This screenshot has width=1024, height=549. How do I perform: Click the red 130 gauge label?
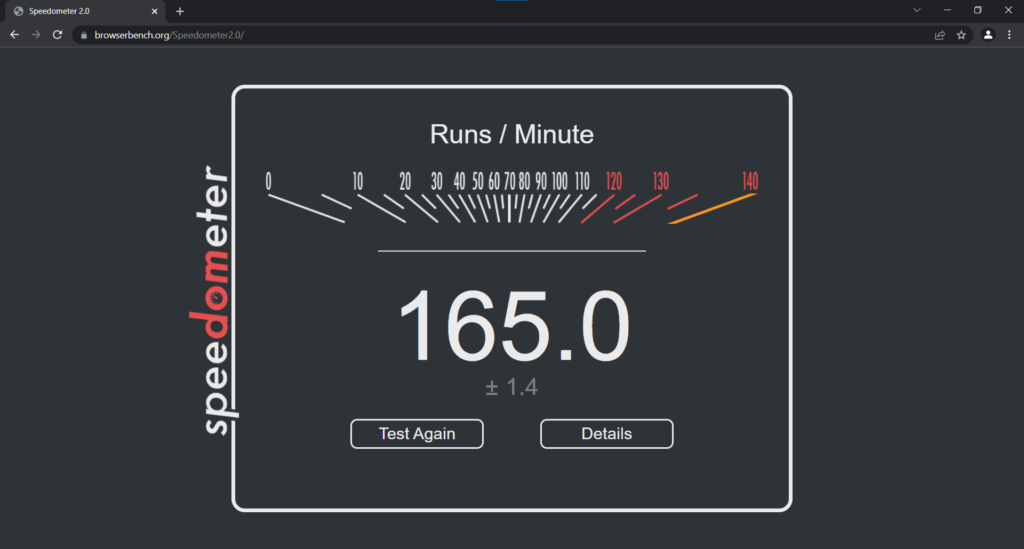(661, 181)
